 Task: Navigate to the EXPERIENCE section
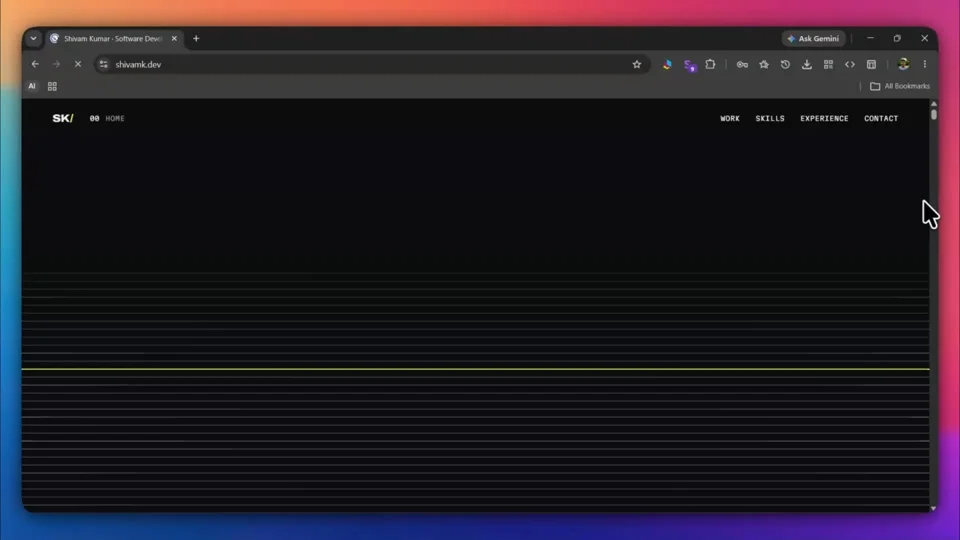click(824, 118)
